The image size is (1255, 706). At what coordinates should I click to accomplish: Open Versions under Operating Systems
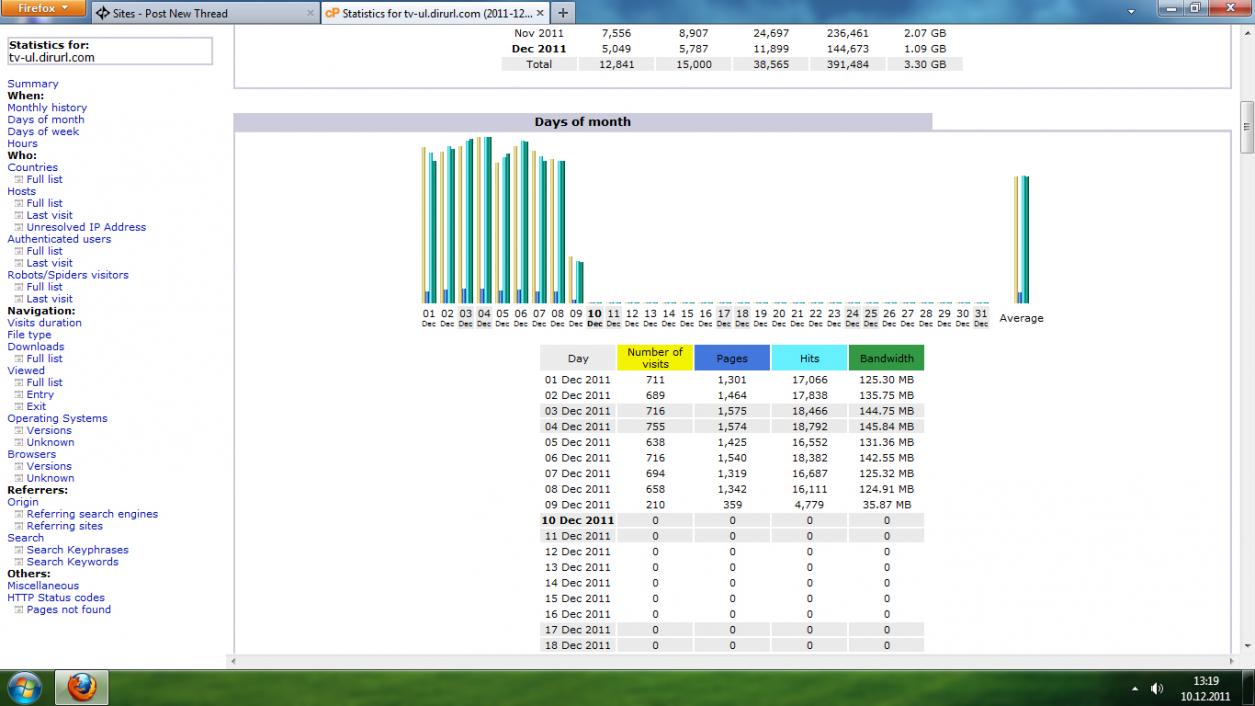(x=50, y=432)
